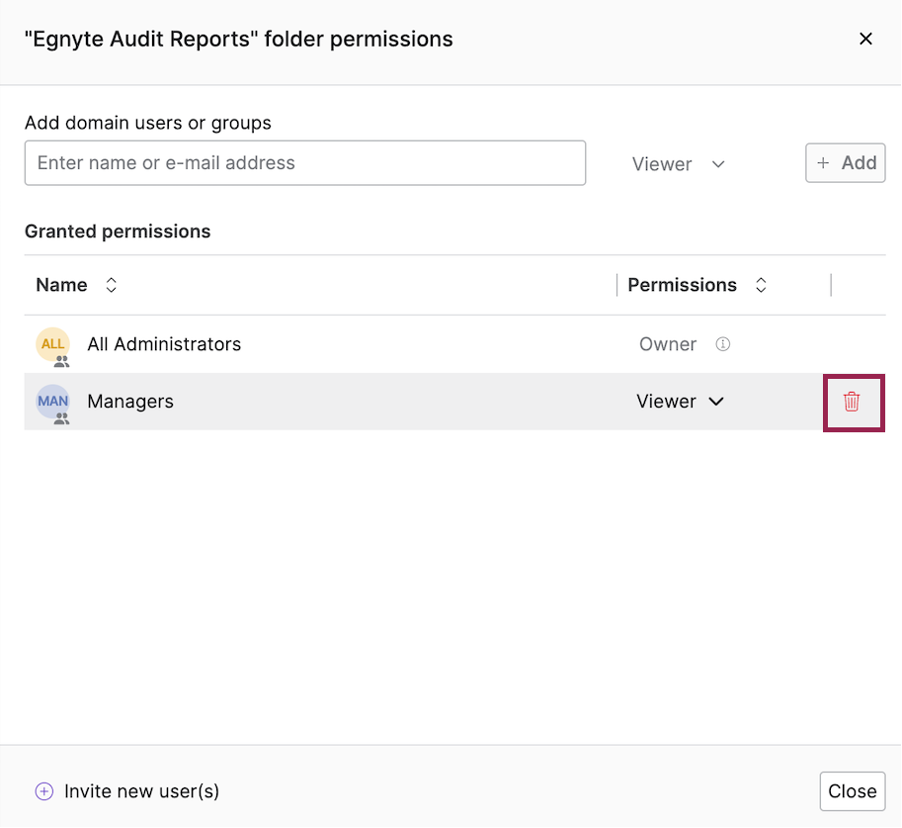Click the MAN avatar for Managers group
The width and height of the screenshot is (902, 828).
pos(52,402)
